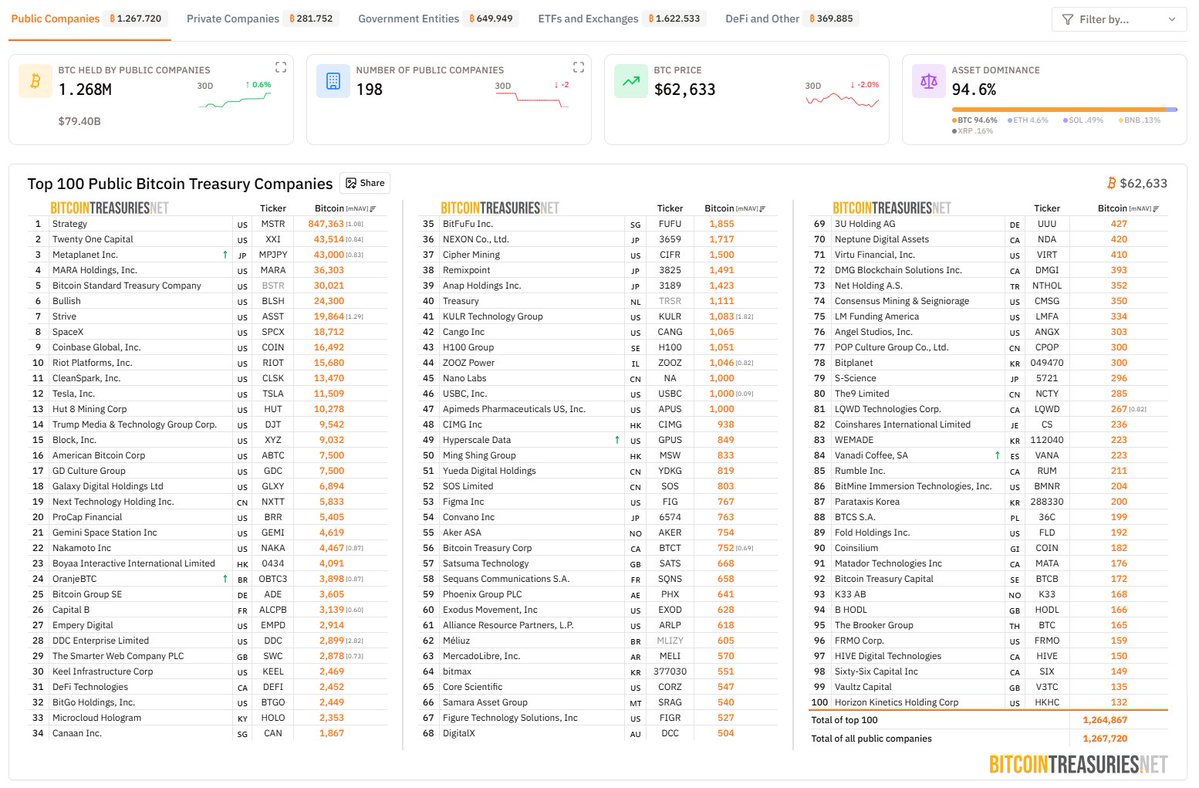Click the Horizon Kinetics Holding Corp row
Viewport: 1199px width, 788px height.
(x=989, y=702)
